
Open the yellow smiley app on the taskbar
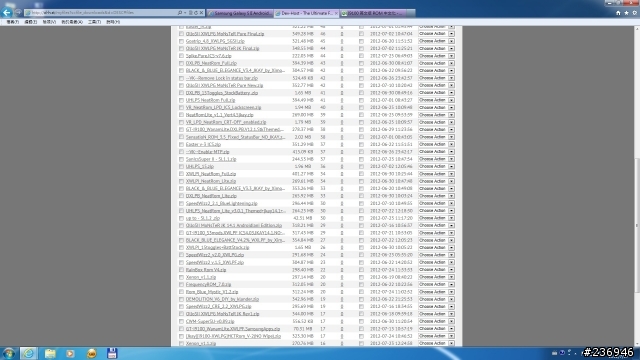tap(91, 353)
